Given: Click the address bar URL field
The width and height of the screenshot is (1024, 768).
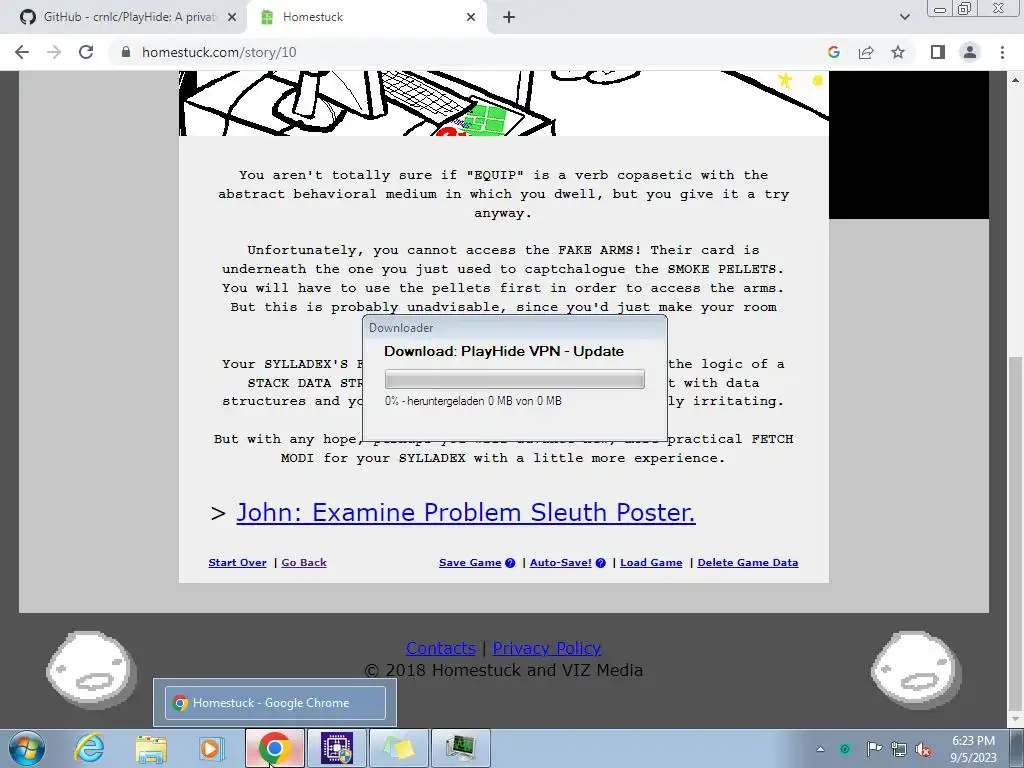Looking at the screenshot, I should click(x=470, y=52).
